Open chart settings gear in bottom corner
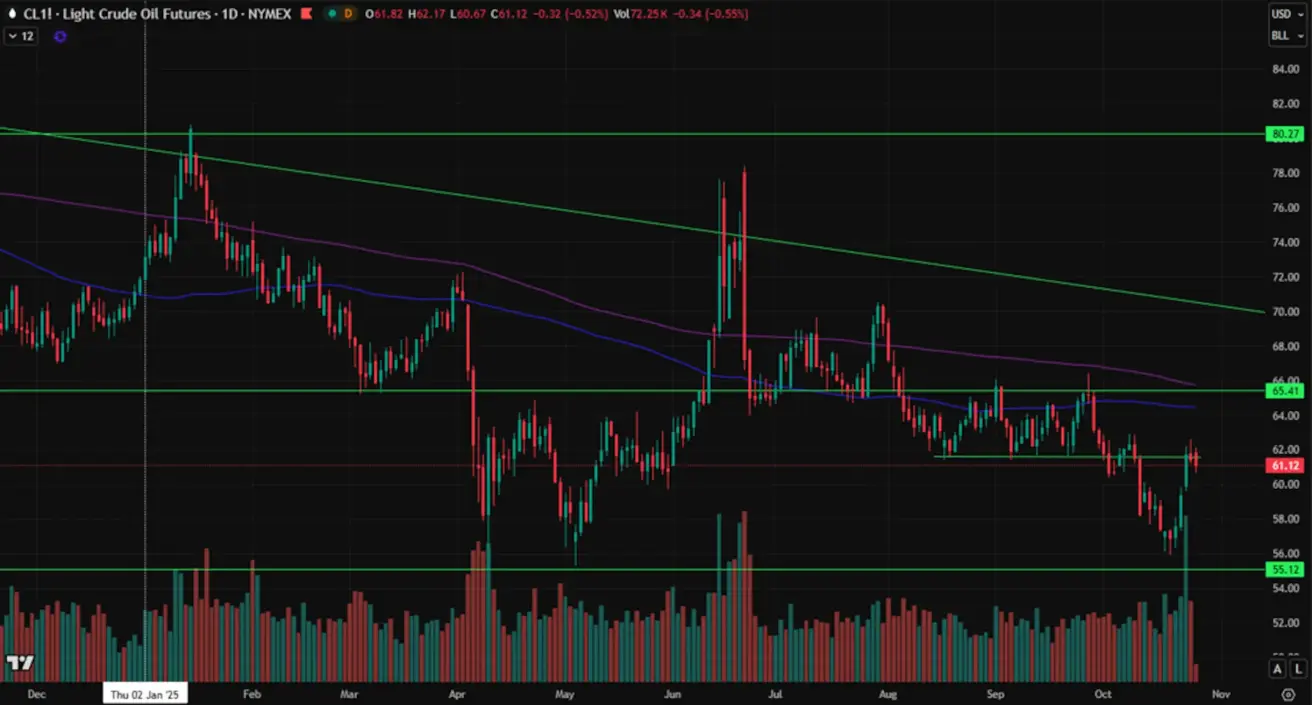1312x705 pixels. pyautogui.click(x=1288, y=694)
